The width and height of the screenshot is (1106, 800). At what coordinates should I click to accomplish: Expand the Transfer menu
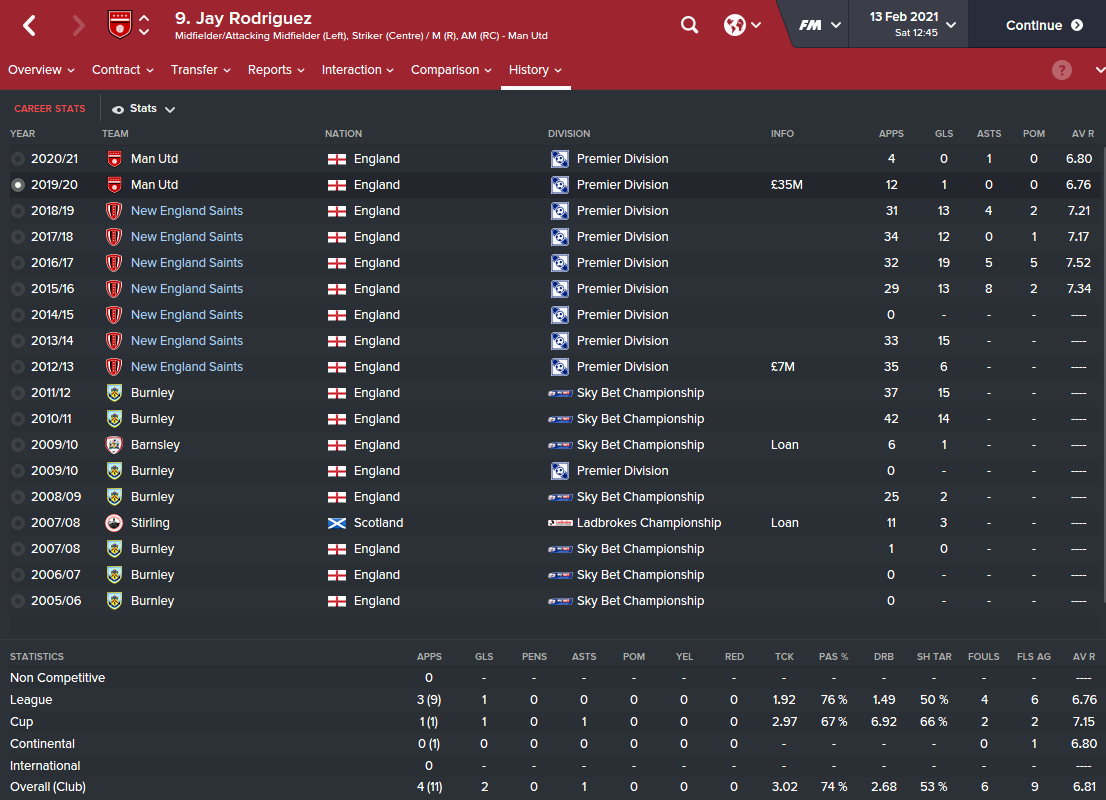(200, 70)
